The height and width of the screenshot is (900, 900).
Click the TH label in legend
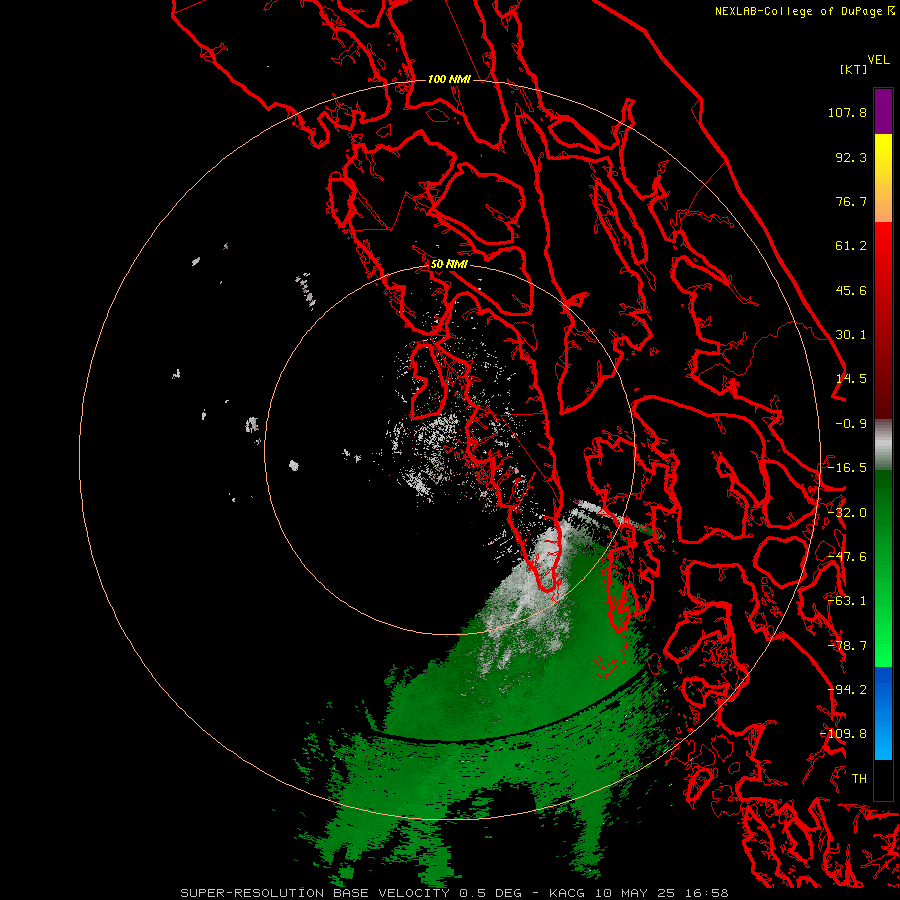[x=859, y=779]
